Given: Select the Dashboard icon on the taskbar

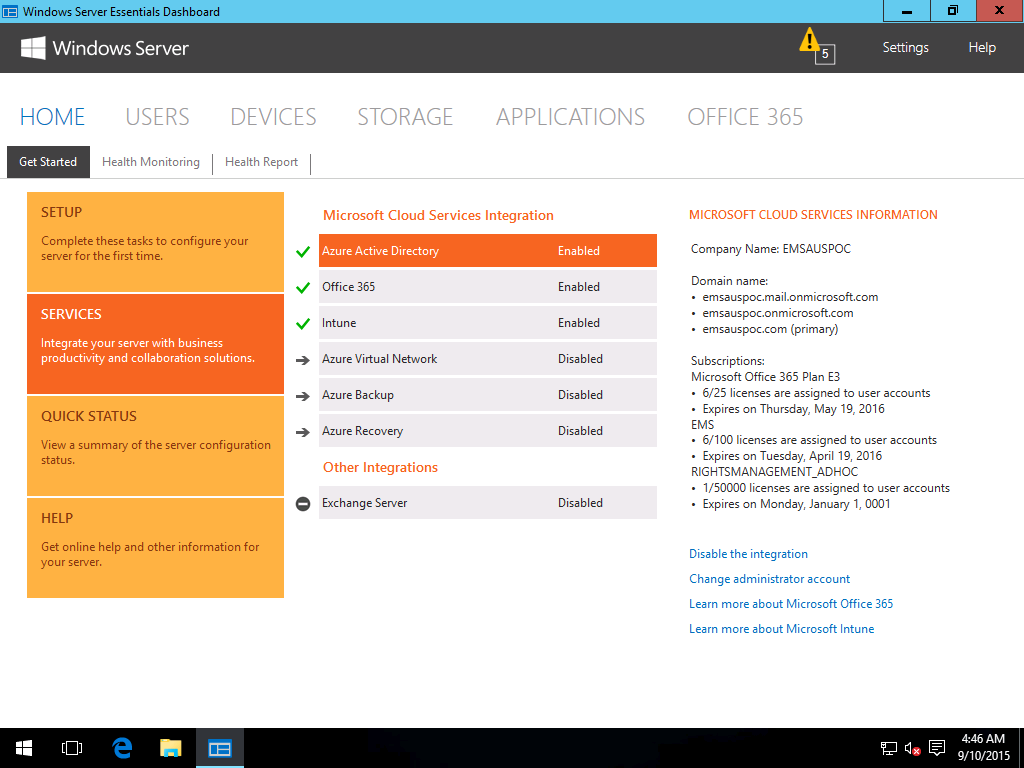Looking at the screenshot, I should (219, 747).
